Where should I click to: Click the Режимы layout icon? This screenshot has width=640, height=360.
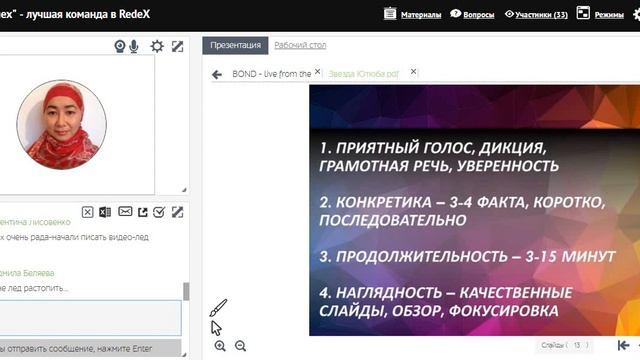click(x=583, y=13)
